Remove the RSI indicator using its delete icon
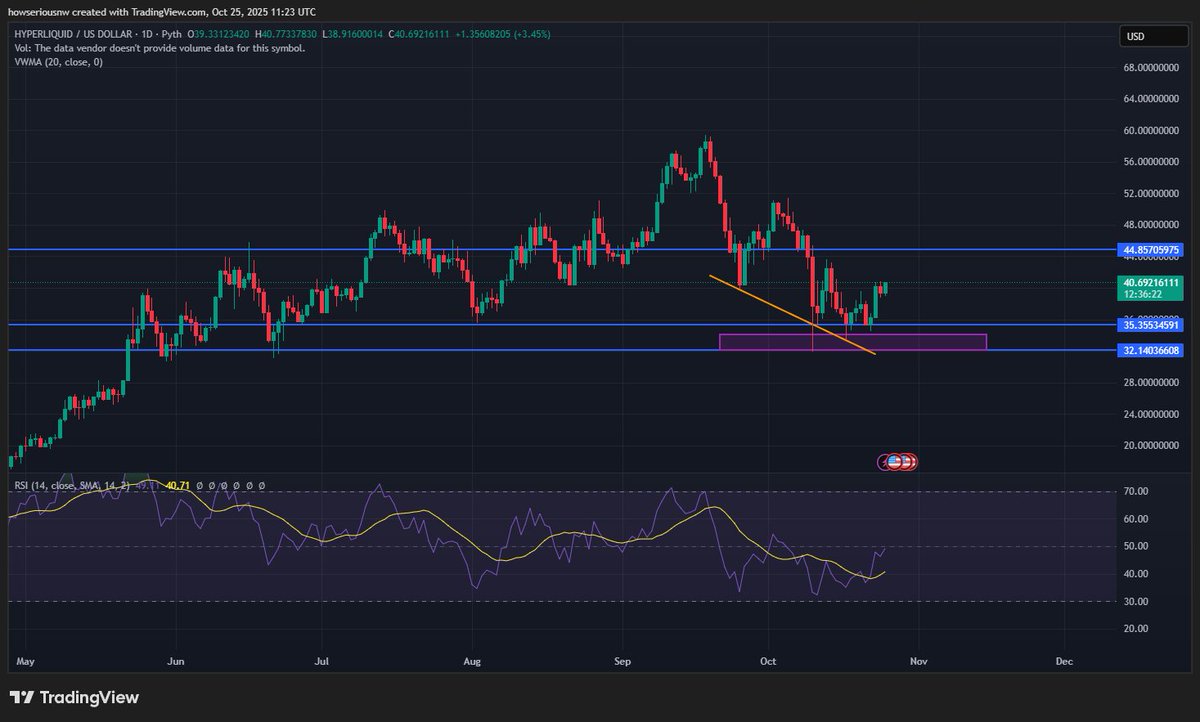Screen dimensions: 1200x722 [x=248, y=486]
